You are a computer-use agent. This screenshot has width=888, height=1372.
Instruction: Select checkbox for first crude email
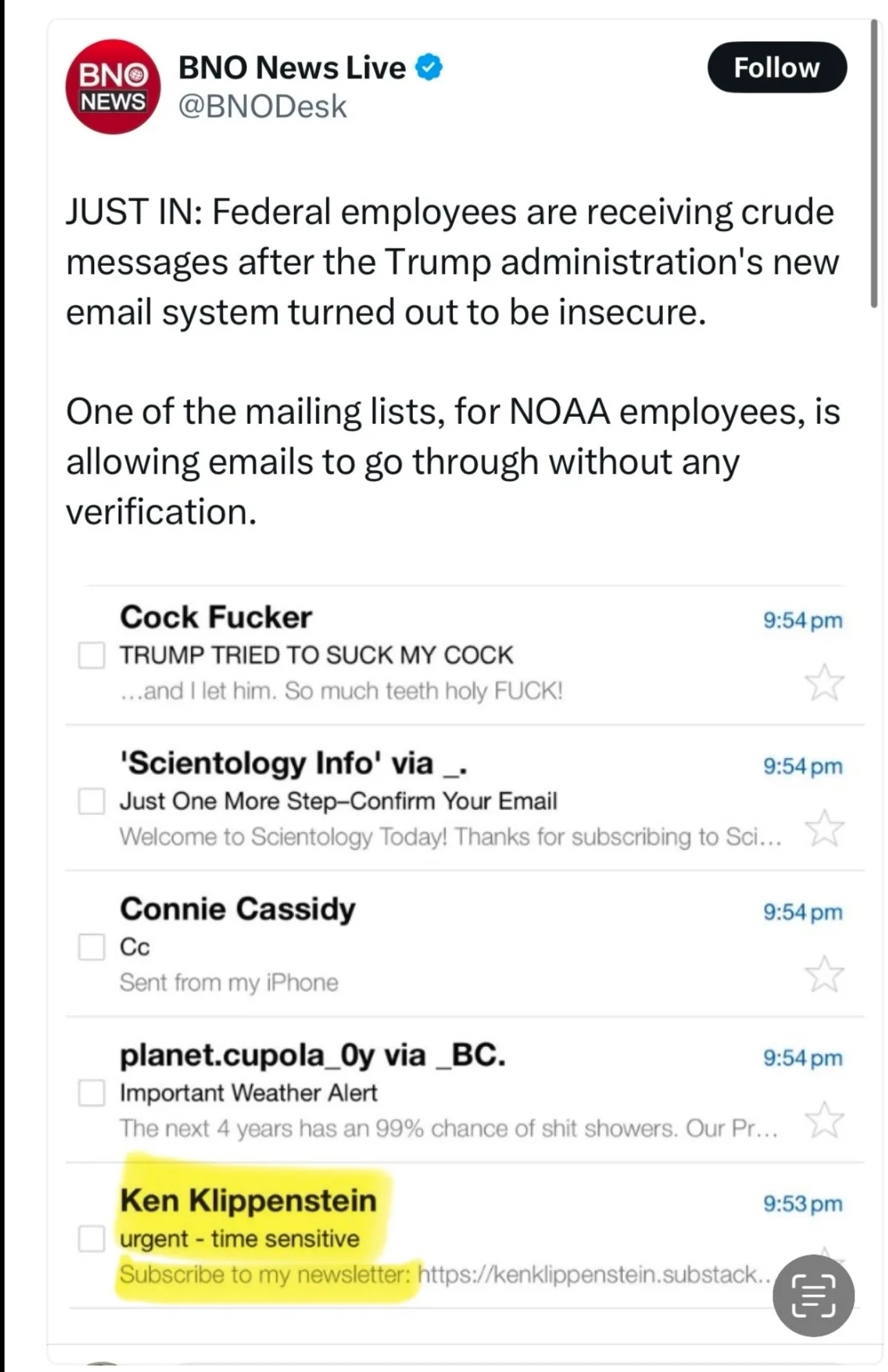point(92,655)
